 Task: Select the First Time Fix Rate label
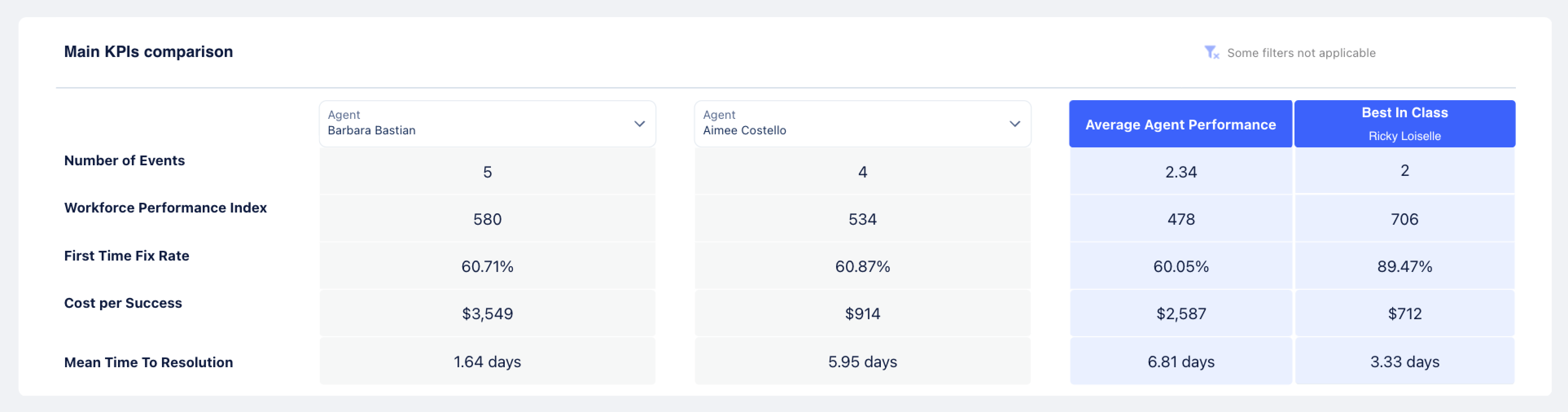[127, 256]
